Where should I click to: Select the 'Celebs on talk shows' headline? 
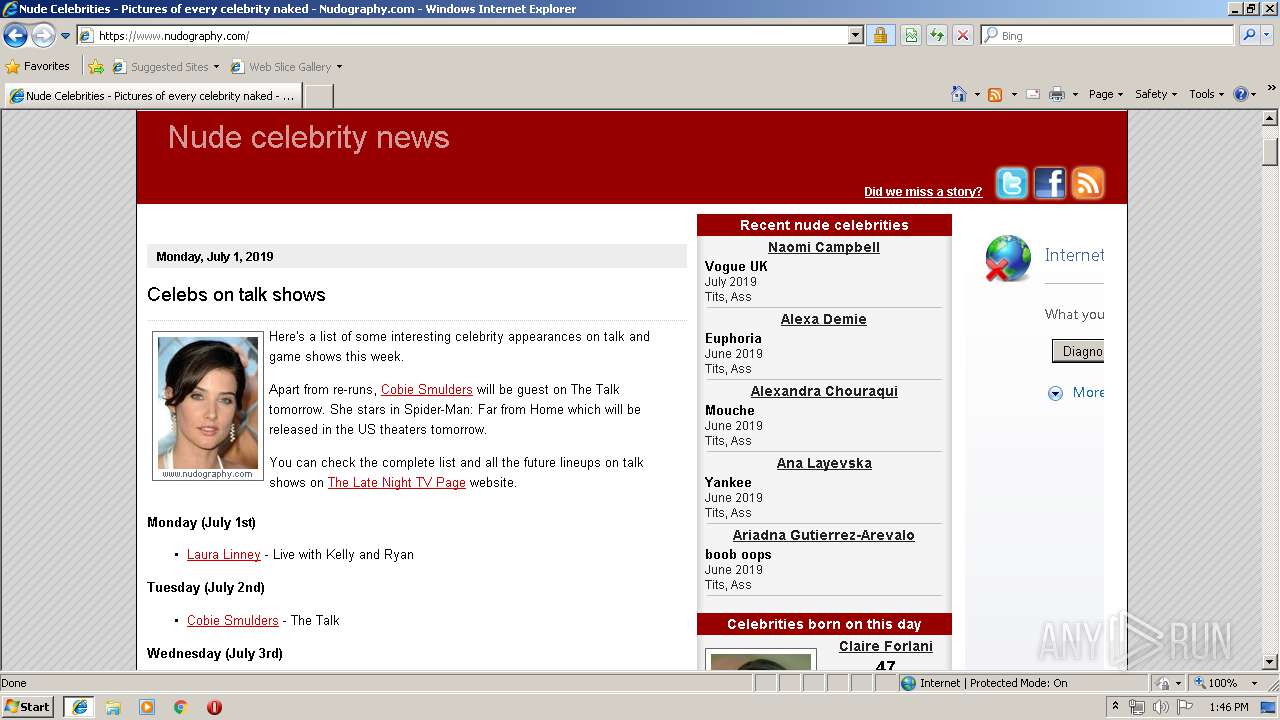click(x=236, y=295)
